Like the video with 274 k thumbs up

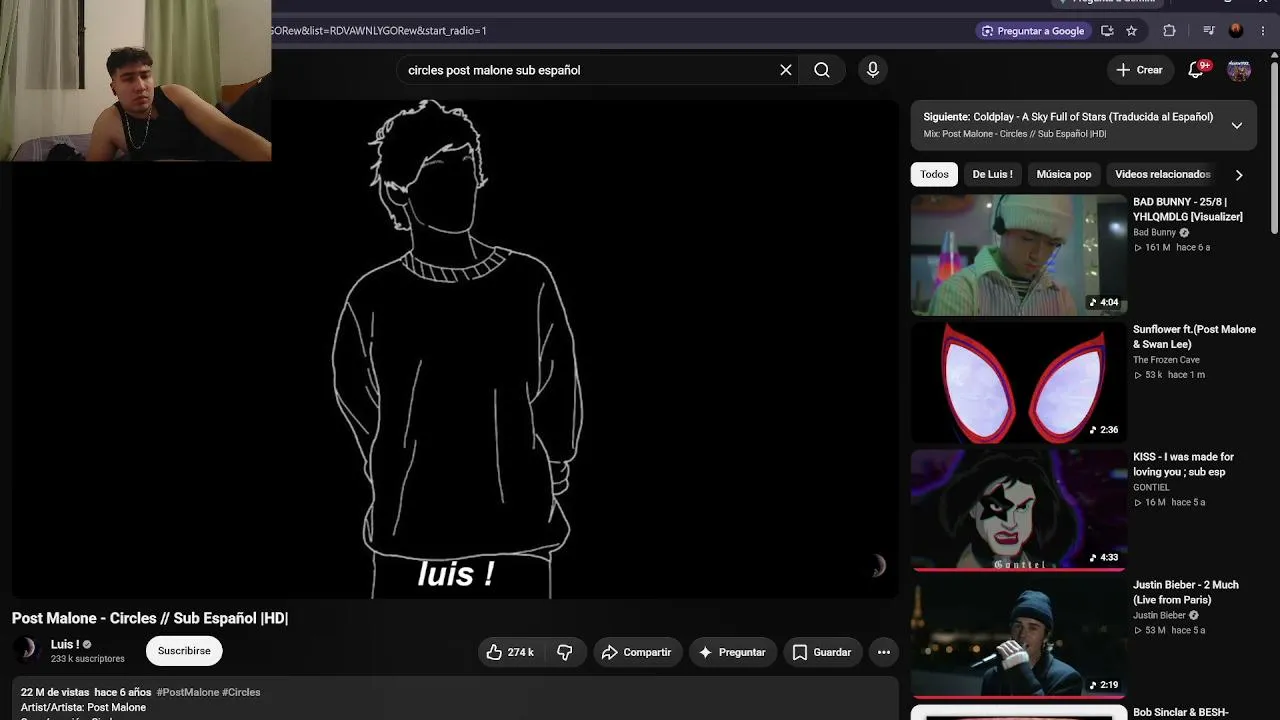tap(510, 652)
